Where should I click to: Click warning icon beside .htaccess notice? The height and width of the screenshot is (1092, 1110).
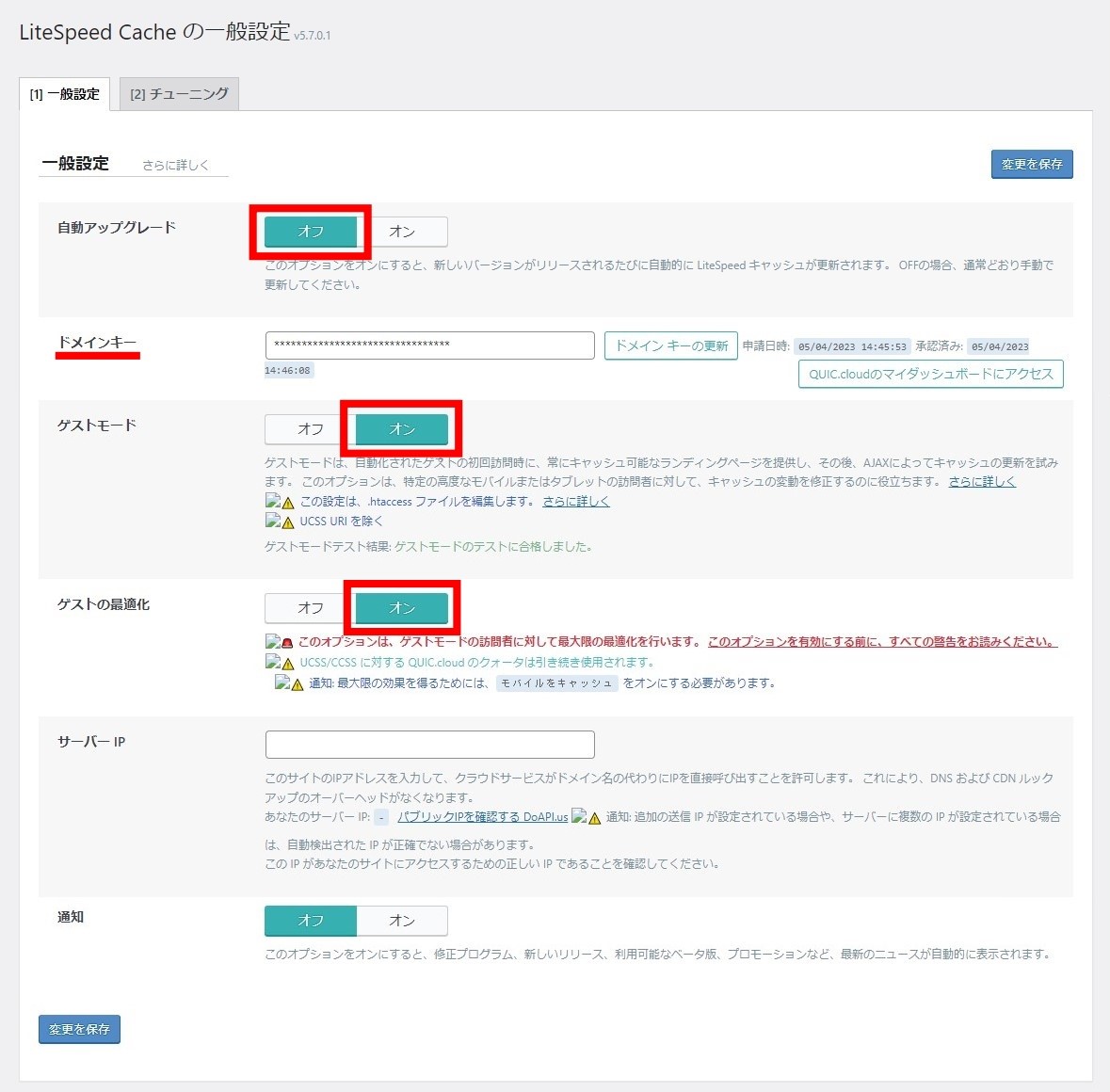287,503
